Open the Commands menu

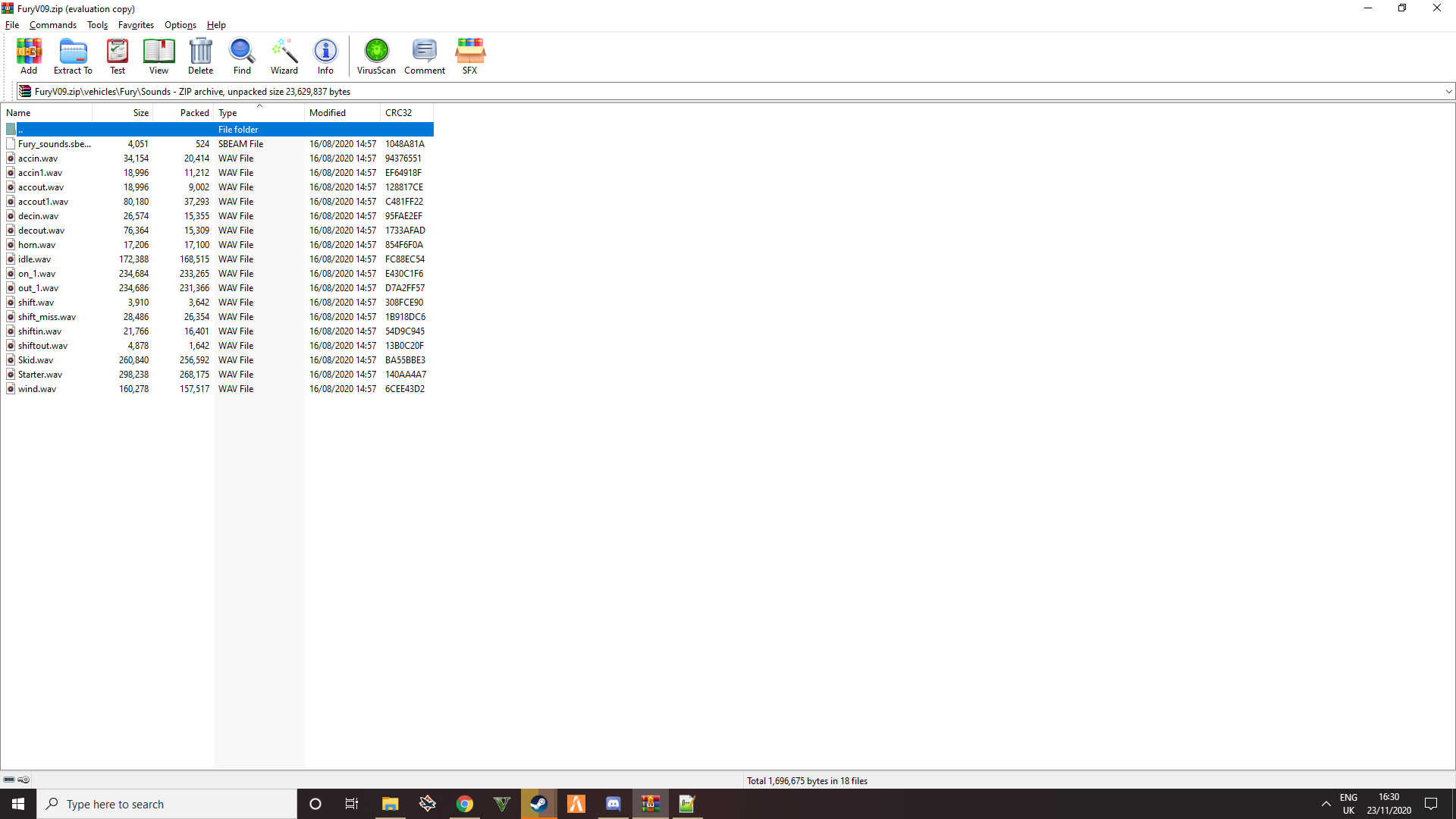click(53, 25)
